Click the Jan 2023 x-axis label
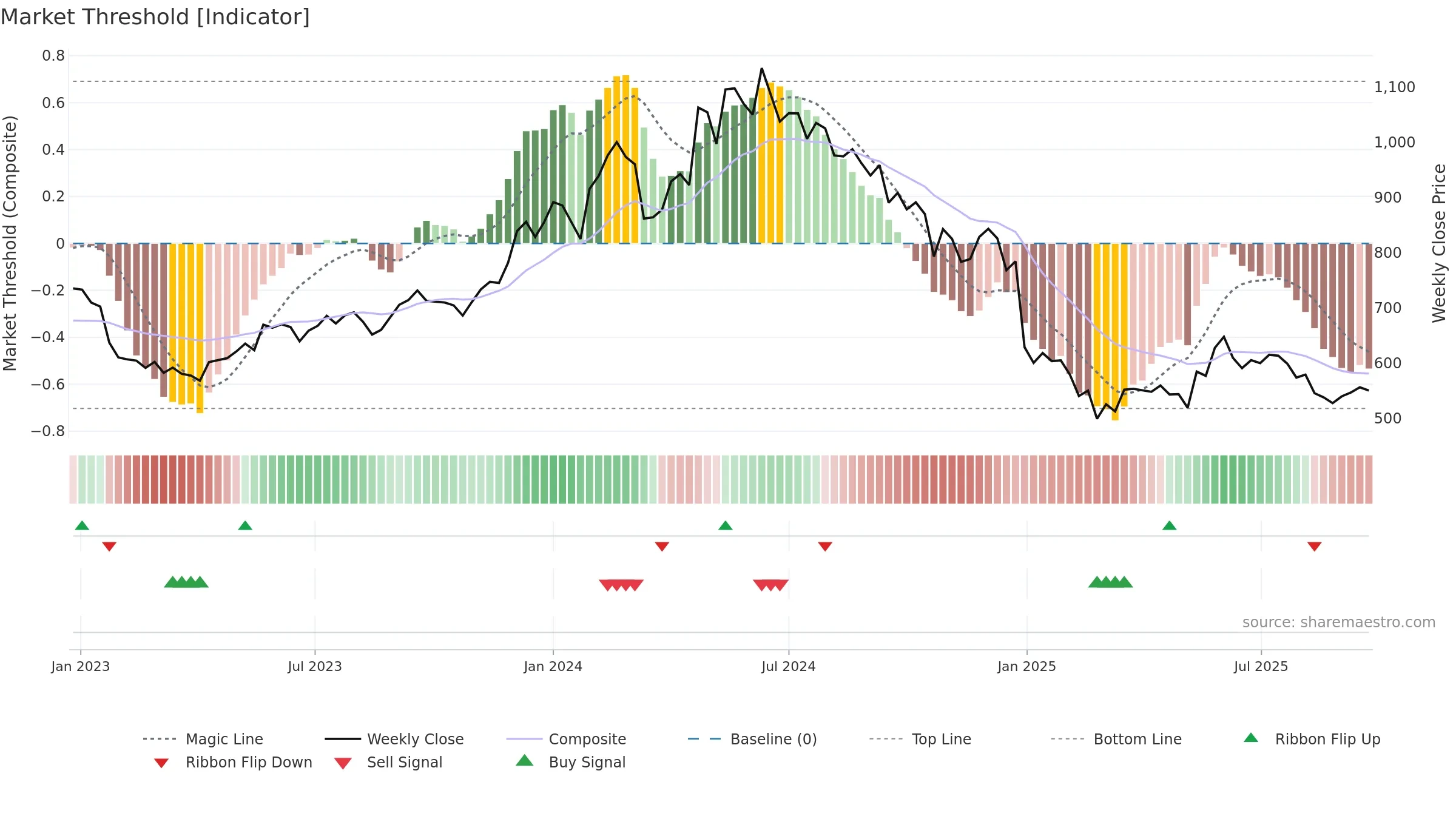The width and height of the screenshot is (1456, 819). click(x=81, y=667)
